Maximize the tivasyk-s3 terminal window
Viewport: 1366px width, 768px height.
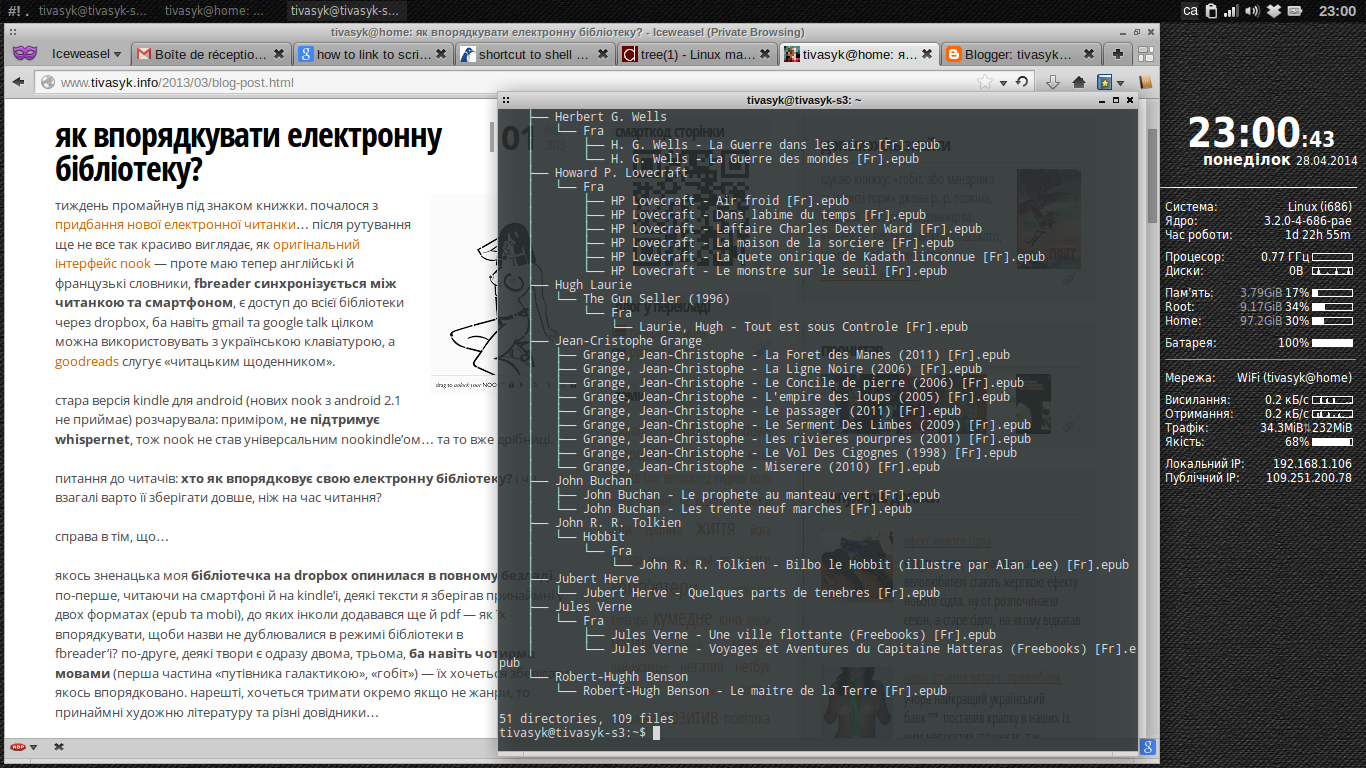pyautogui.click(x=1116, y=100)
